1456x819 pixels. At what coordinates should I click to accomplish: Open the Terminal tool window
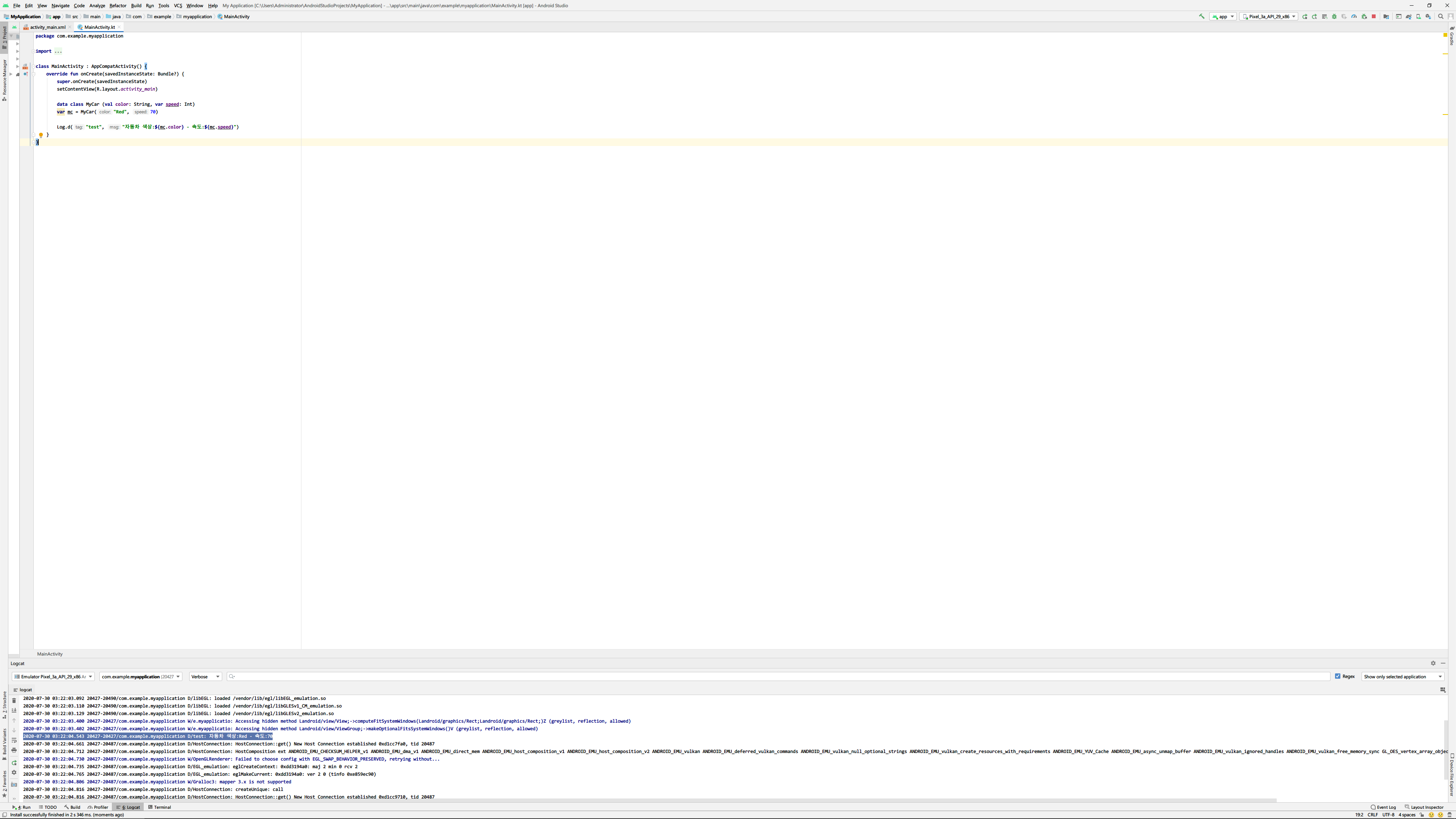click(x=159, y=807)
